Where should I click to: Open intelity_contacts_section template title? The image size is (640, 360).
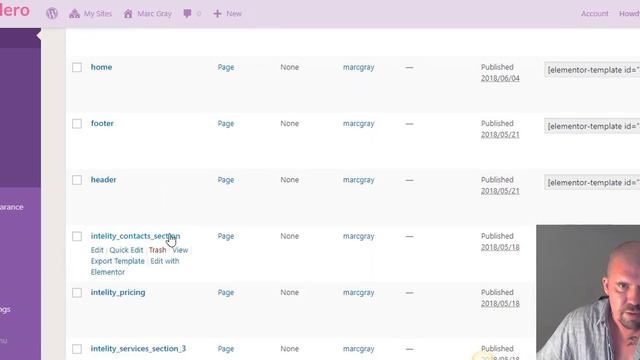(x=135, y=236)
